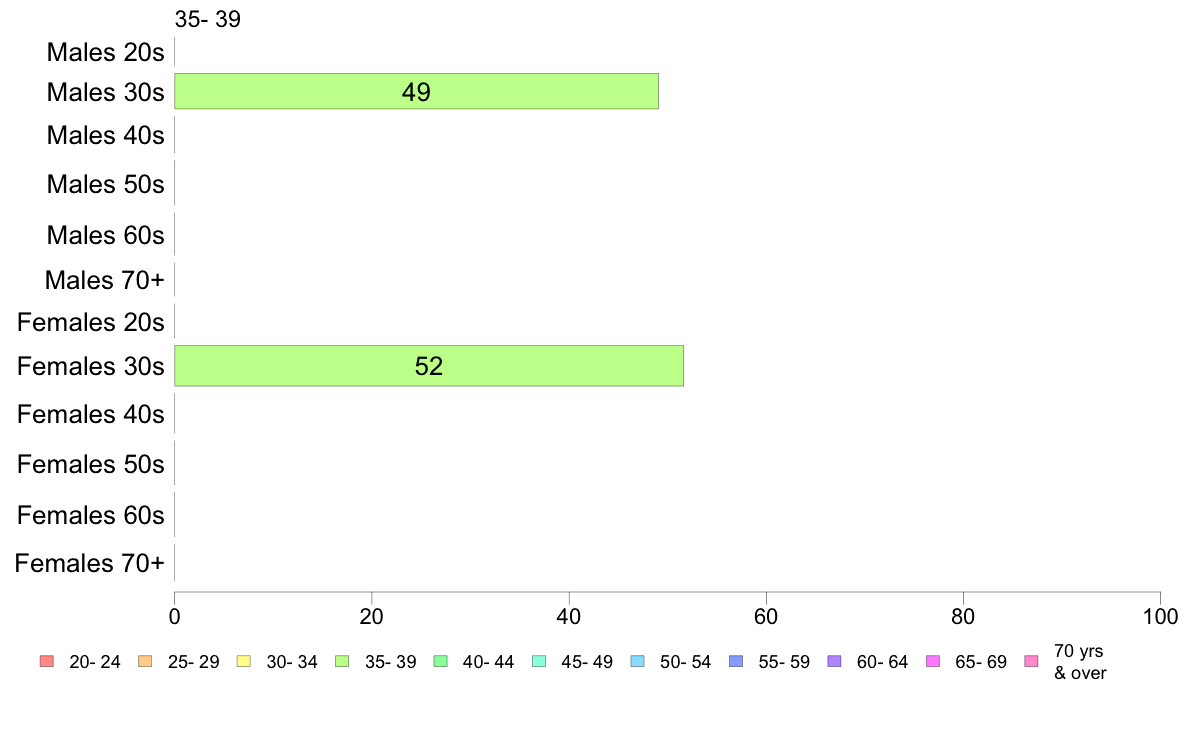Click the 100 tick on the x-axis
1188x736 pixels.
(x=1160, y=616)
